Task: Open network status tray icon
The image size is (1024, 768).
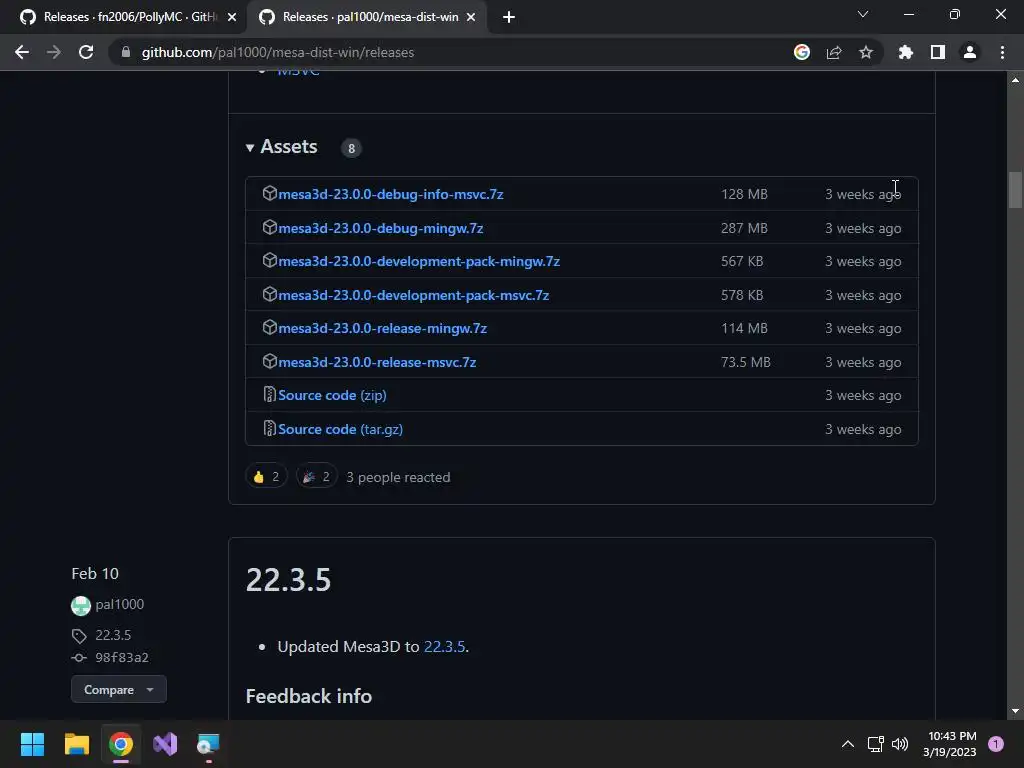Action: point(875,744)
